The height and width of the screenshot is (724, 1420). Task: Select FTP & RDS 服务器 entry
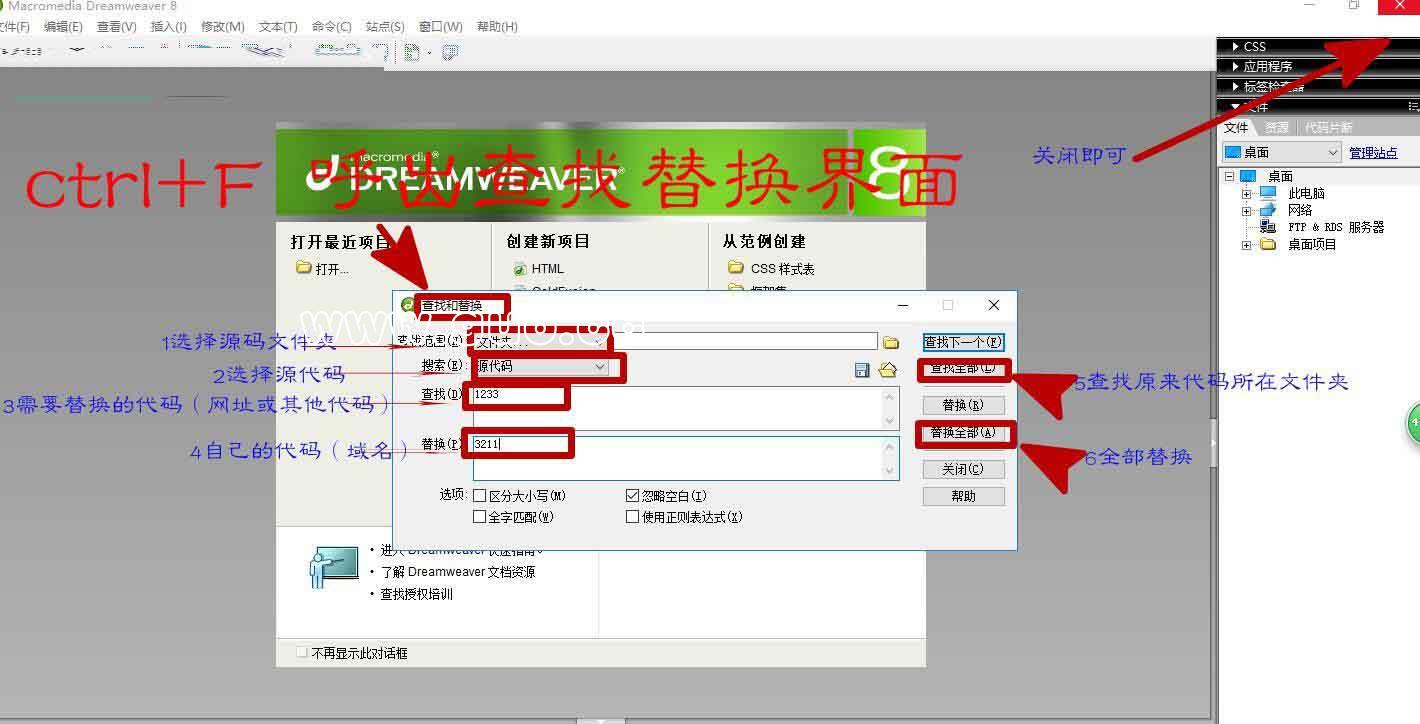(x=1336, y=227)
